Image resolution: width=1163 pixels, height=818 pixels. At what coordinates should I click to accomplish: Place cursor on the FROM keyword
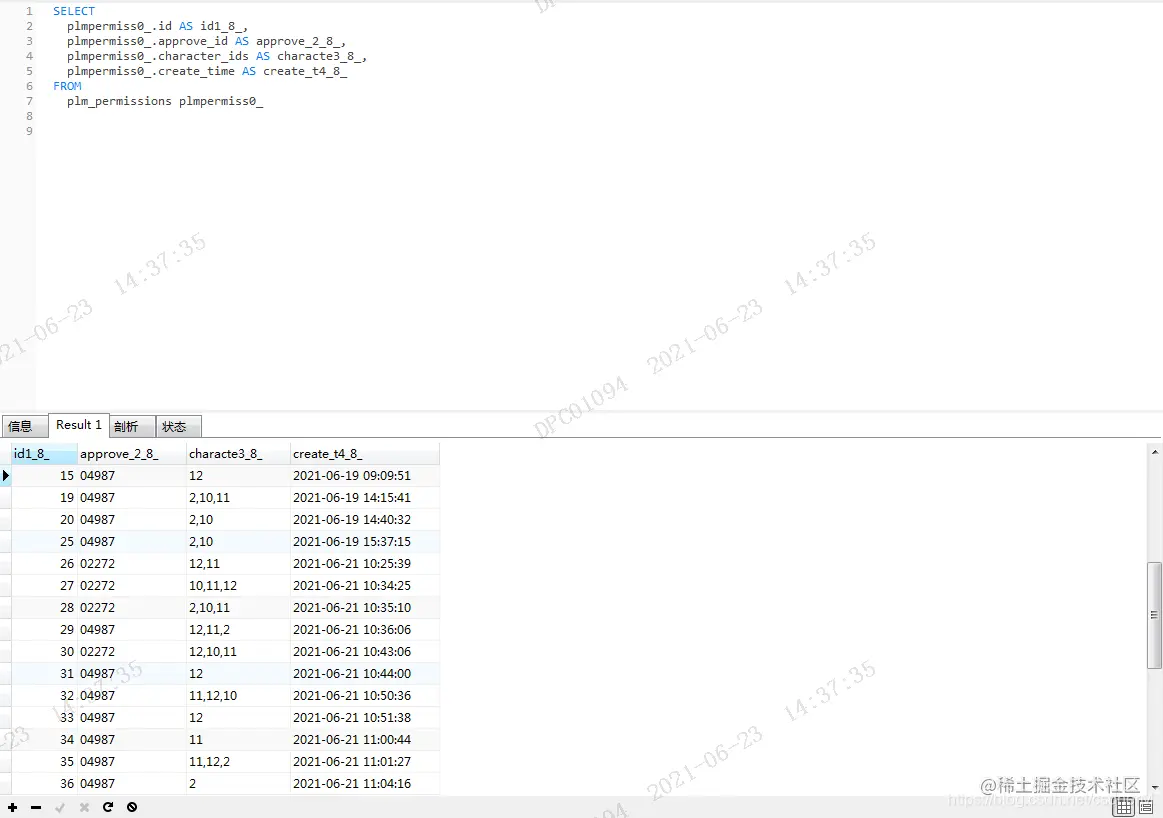[67, 86]
